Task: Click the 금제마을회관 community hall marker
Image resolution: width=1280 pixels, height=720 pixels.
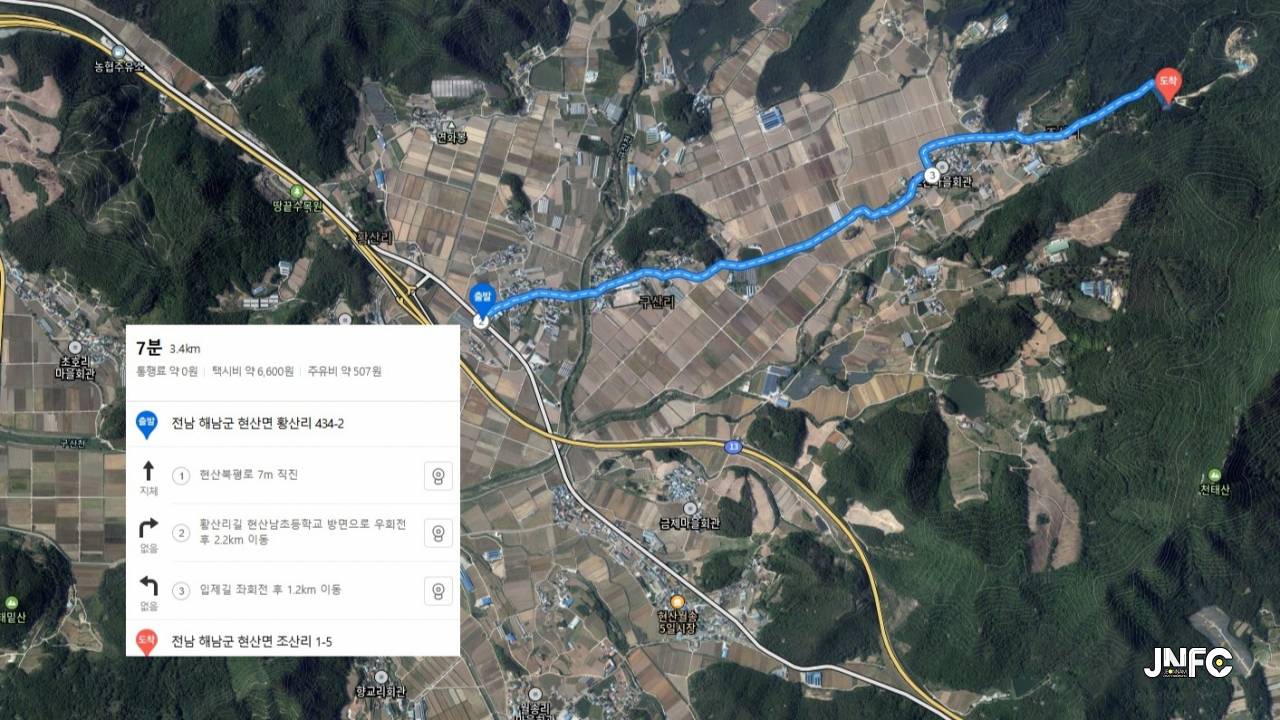Action: pos(690,509)
